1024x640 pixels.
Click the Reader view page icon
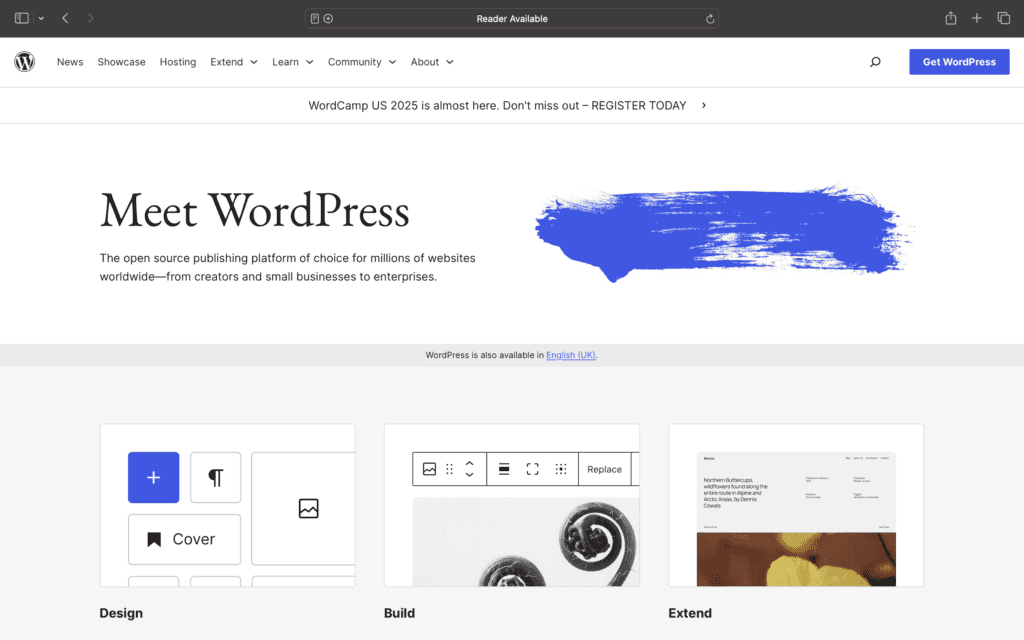coord(315,19)
